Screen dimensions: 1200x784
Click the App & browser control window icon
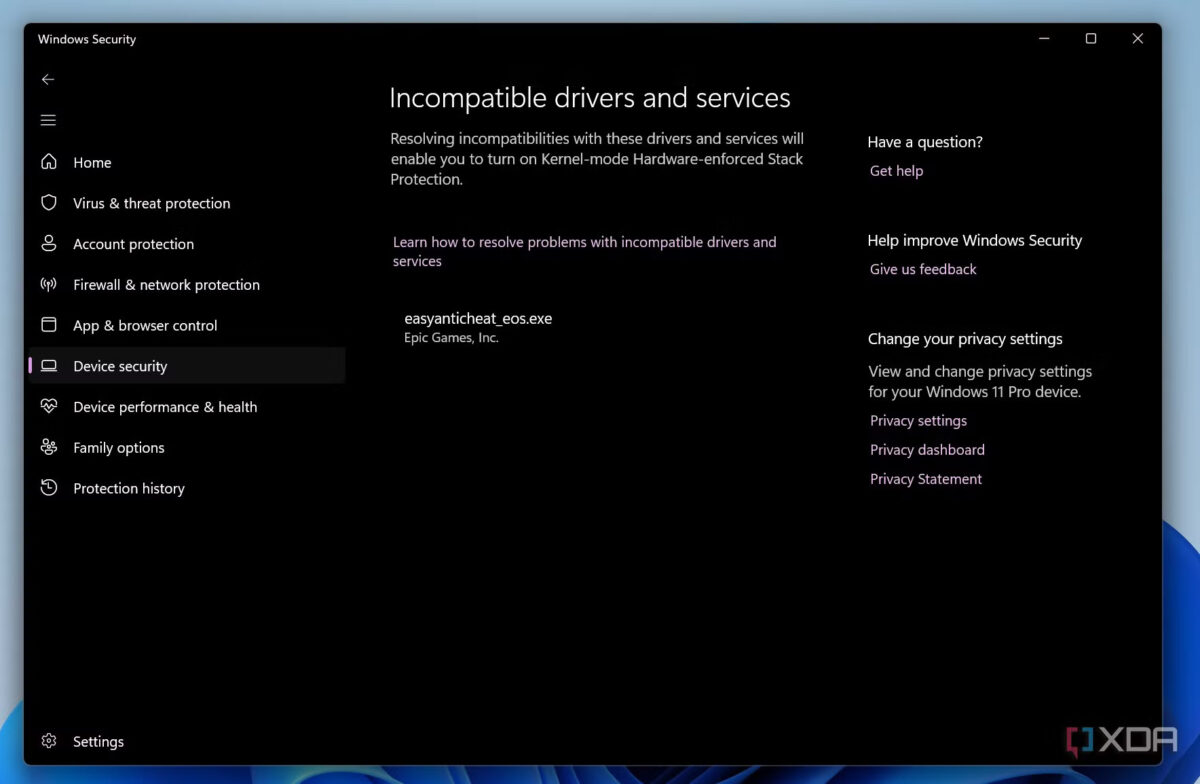click(x=48, y=325)
